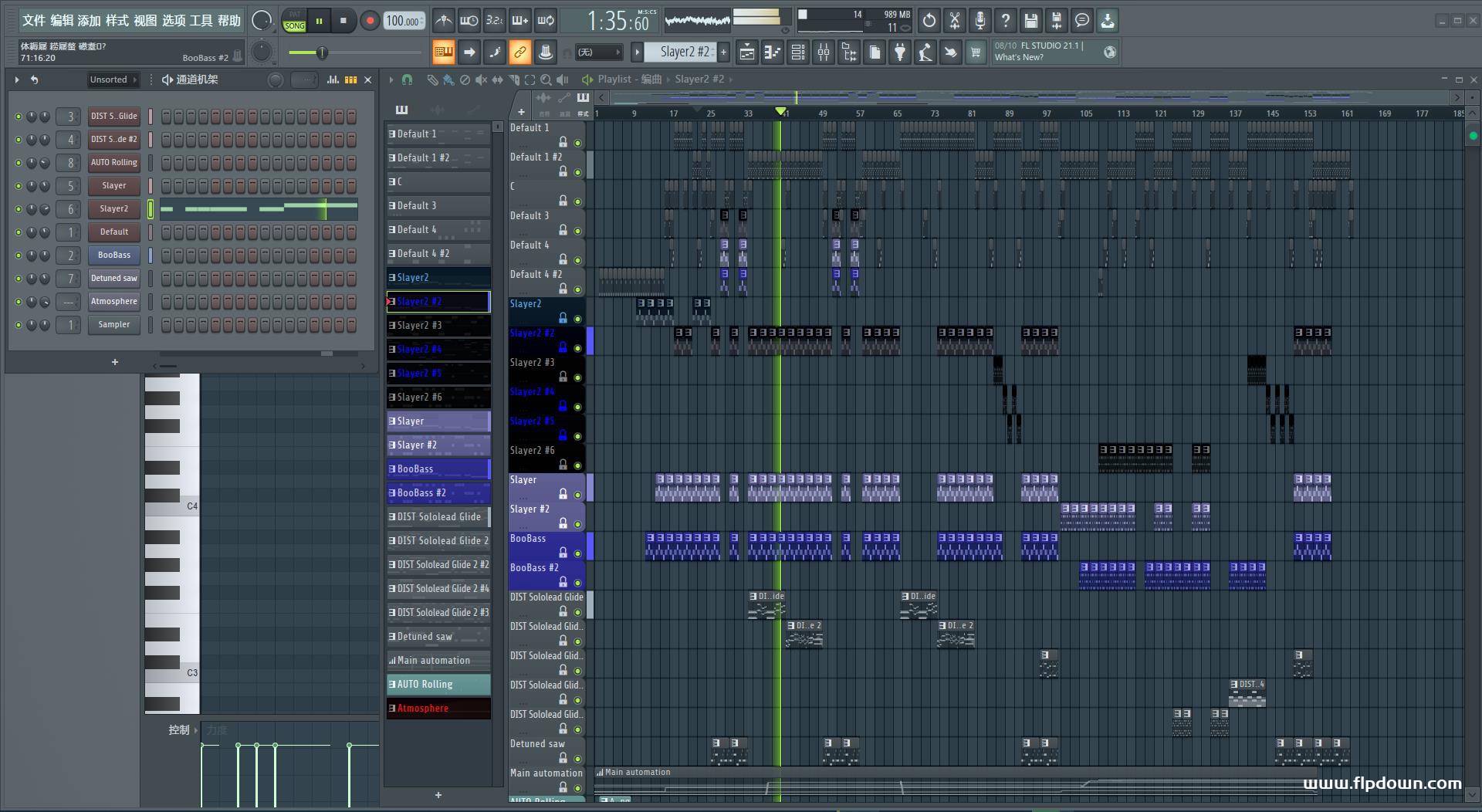Screen dimensions: 1482x812
Task: Open the Unsorted channel filter dropdown
Action: pyautogui.click(x=113, y=80)
